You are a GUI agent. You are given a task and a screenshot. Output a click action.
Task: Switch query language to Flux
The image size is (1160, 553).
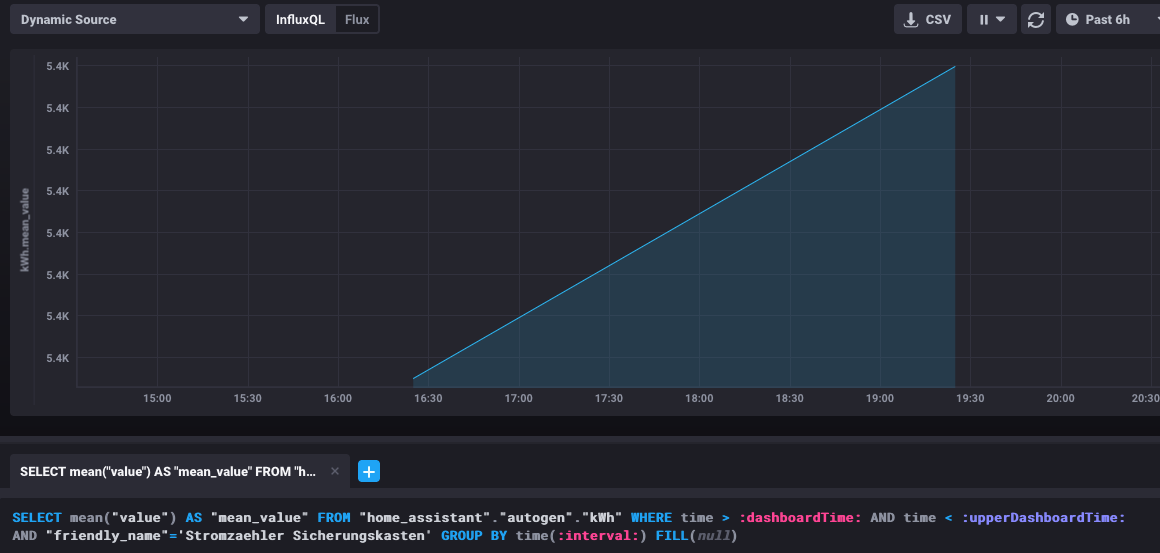coord(357,19)
